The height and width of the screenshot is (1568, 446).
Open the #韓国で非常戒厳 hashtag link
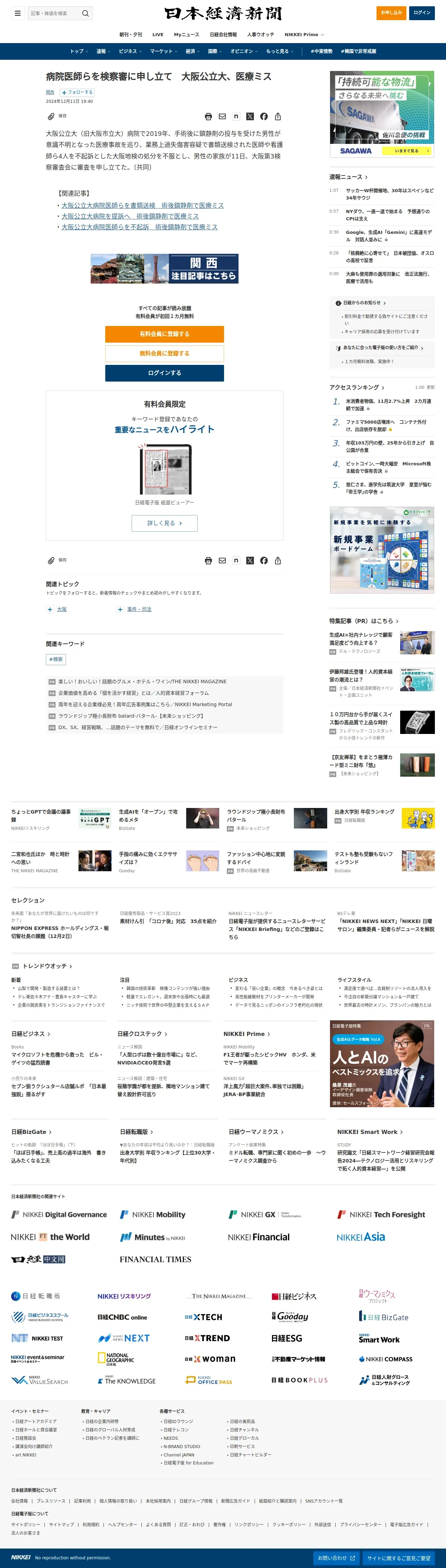358,51
